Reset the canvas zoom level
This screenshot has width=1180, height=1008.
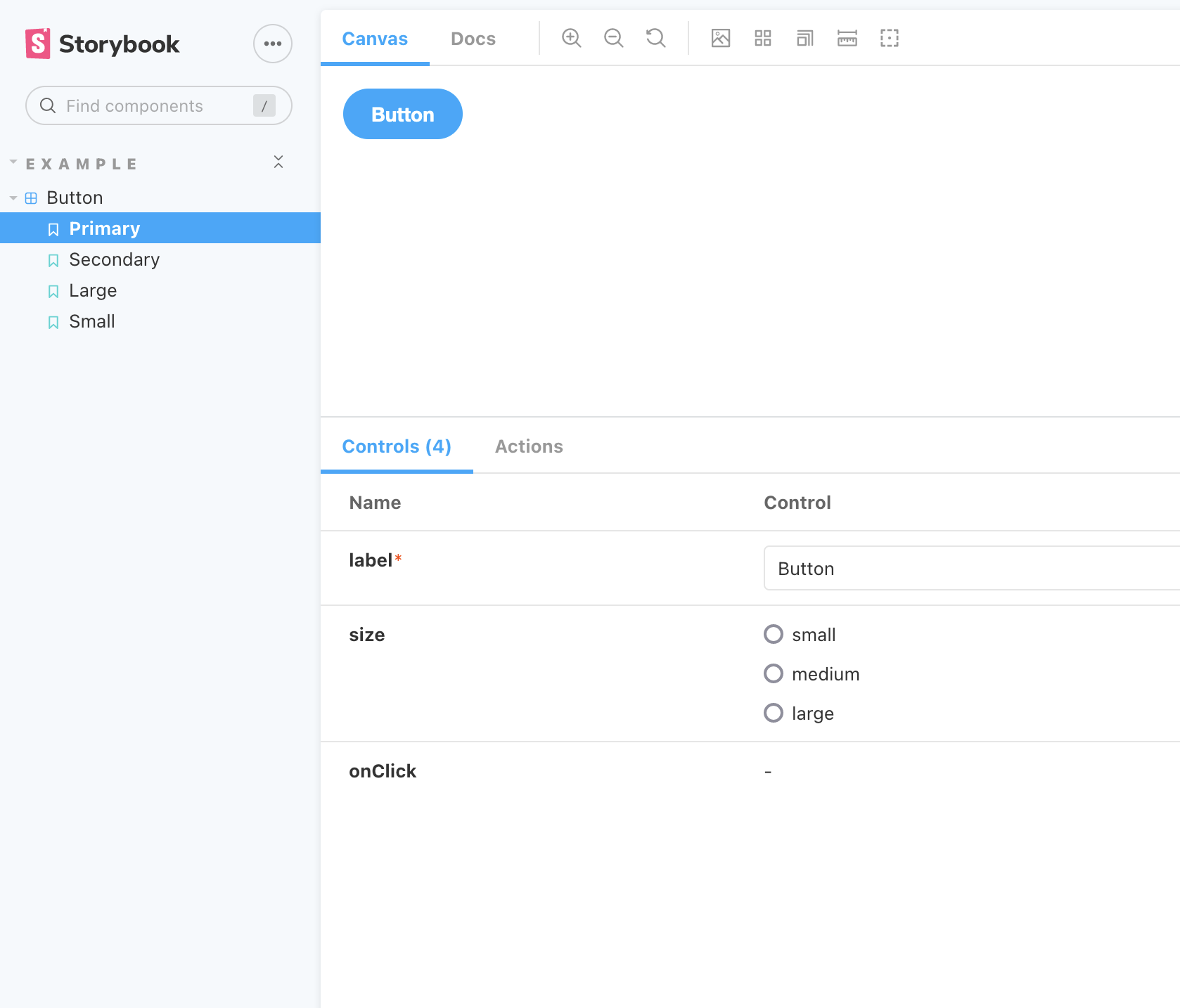tap(655, 38)
